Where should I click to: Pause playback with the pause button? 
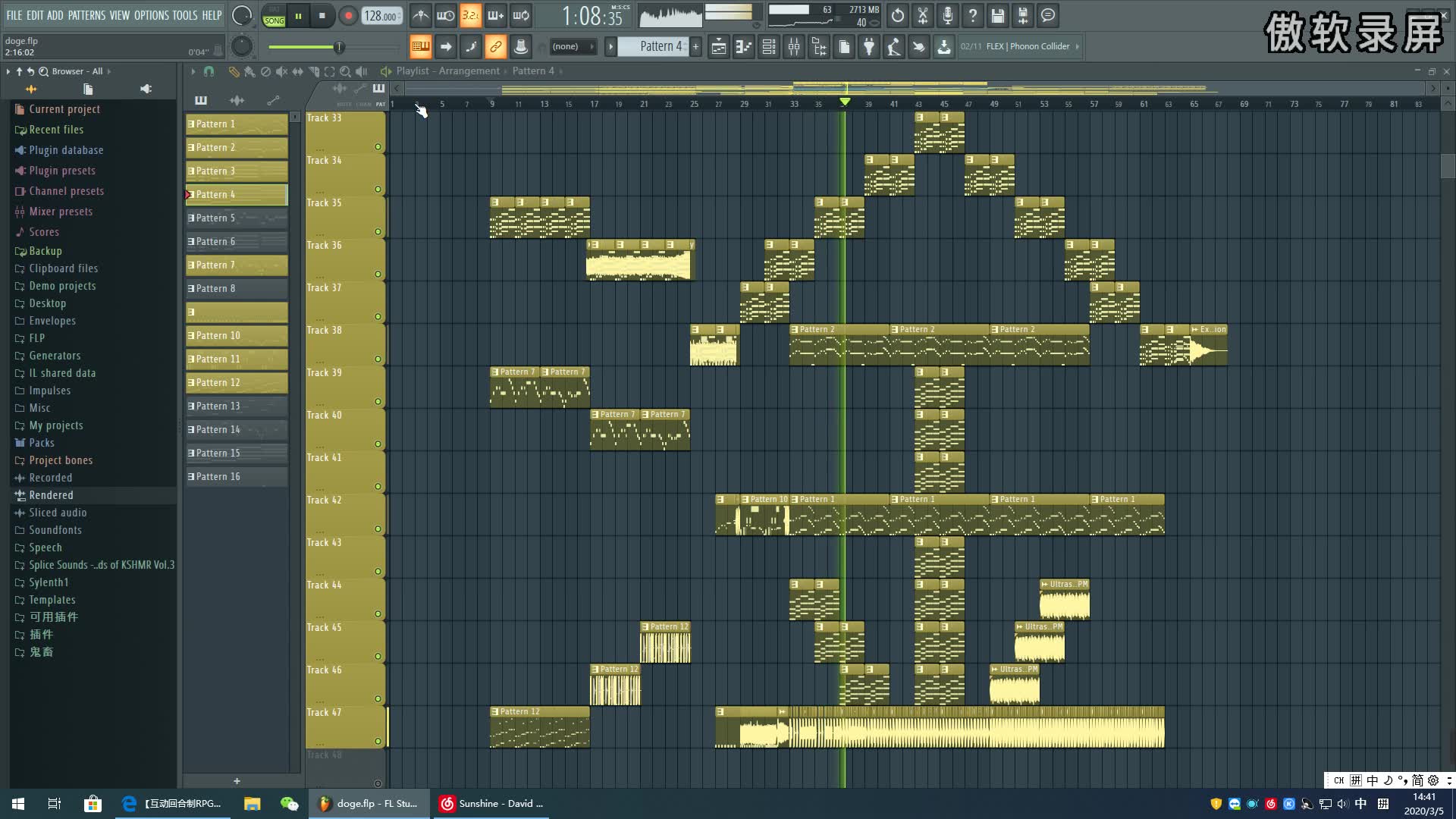[x=299, y=16]
